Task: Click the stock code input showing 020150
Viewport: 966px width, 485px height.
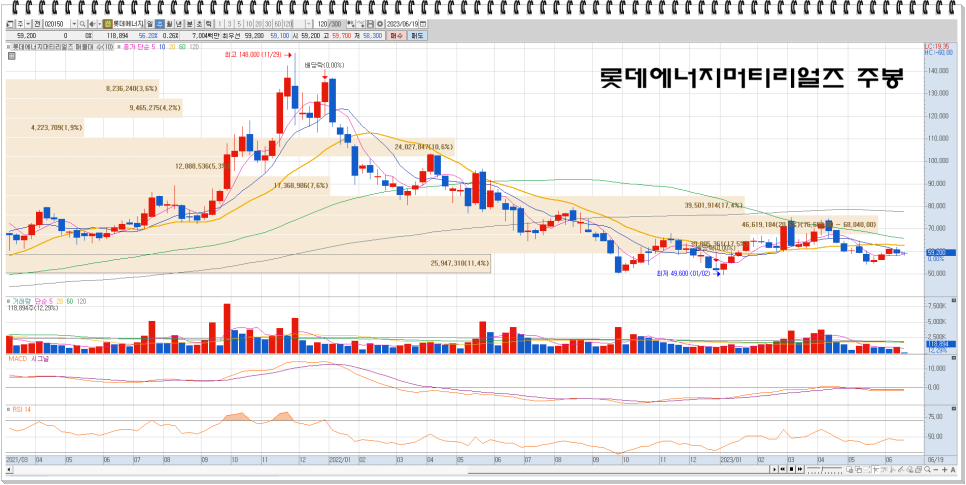Action: tap(57, 24)
